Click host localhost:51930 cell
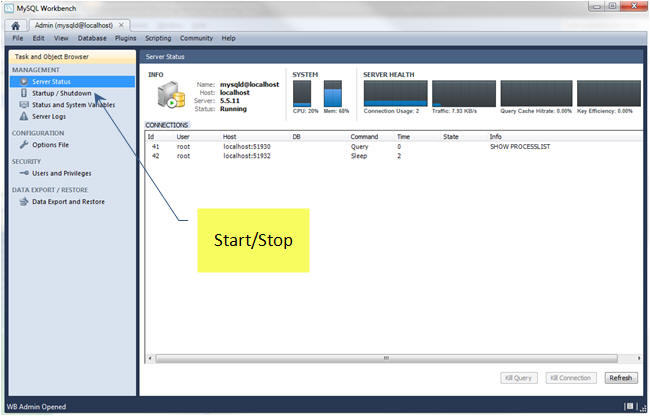 click(247, 147)
